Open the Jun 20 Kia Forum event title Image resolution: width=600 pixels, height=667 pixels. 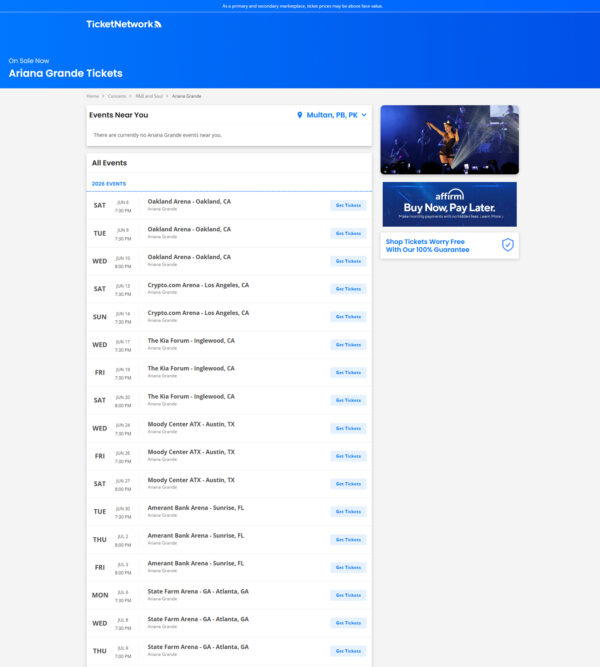coord(191,396)
